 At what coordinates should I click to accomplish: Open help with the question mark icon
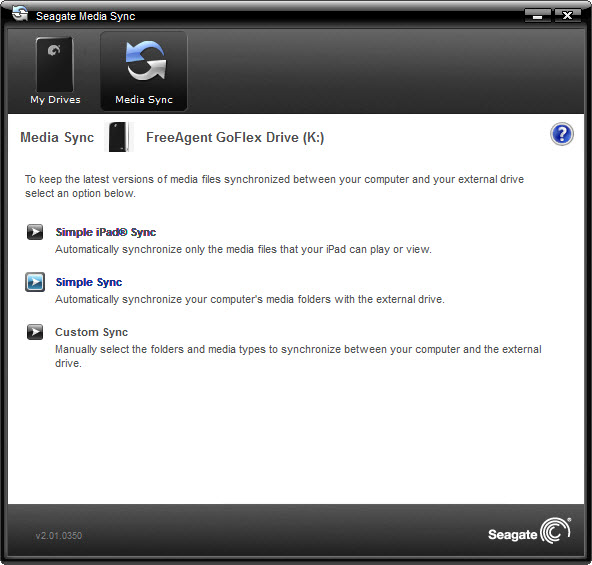(x=562, y=134)
